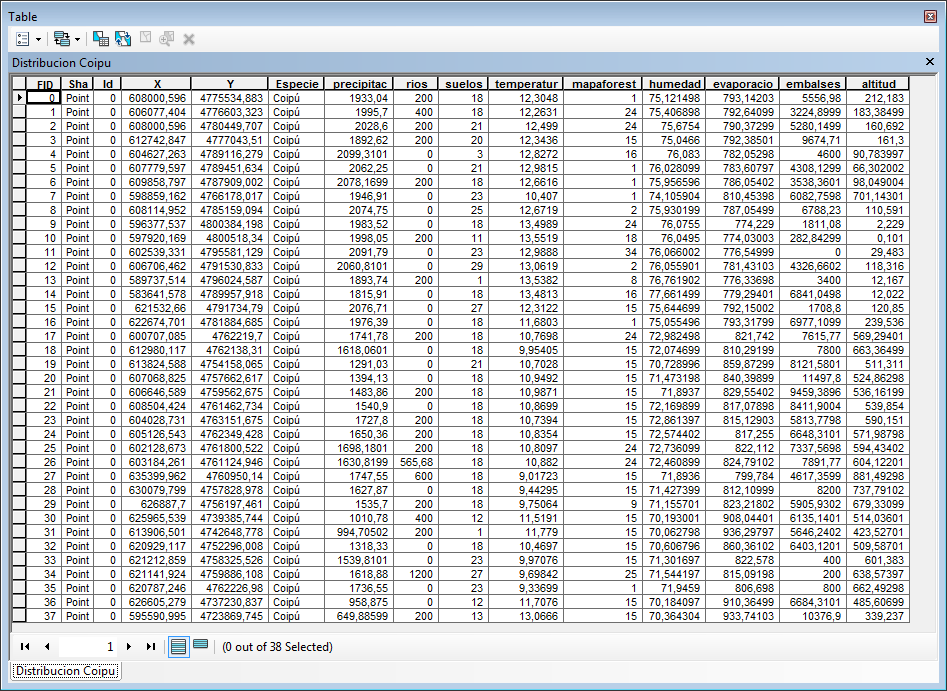The height and width of the screenshot is (691, 947).
Task: Click the rios column header
Action: pyautogui.click(x=416, y=84)
